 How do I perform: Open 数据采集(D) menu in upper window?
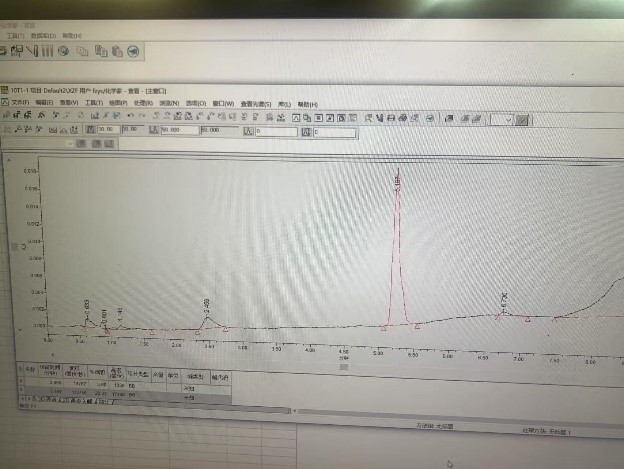[42, 35]
